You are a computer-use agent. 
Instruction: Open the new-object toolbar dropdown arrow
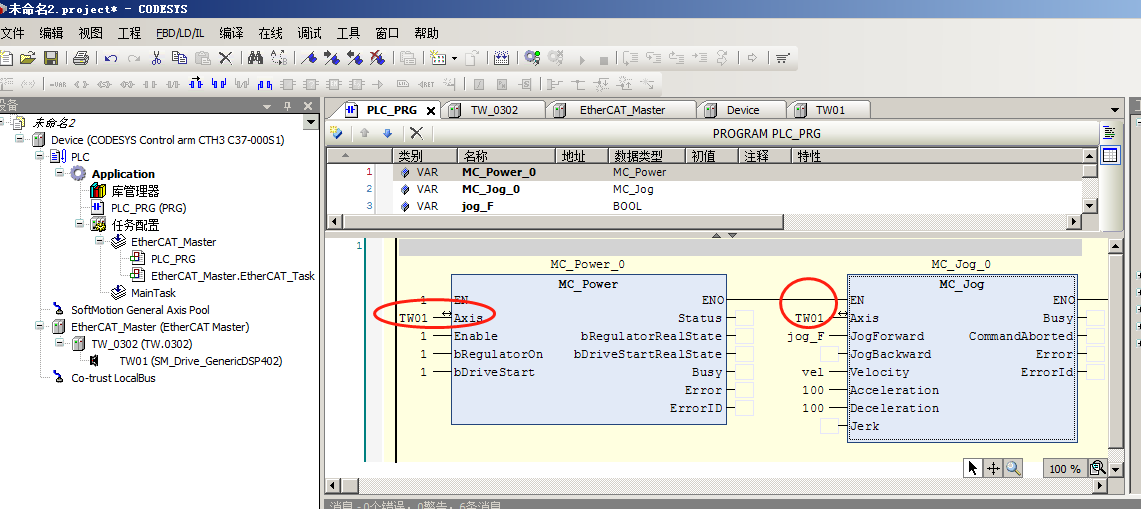pos(454,58)
